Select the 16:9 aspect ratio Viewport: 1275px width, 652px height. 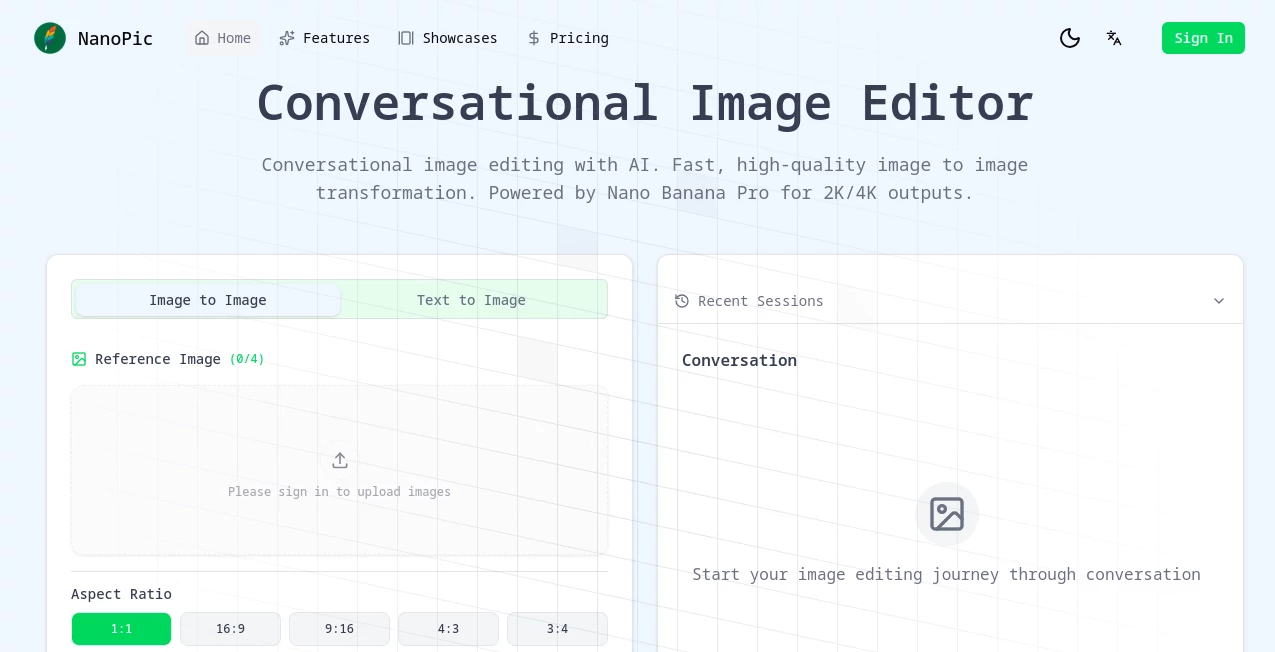point(230,629)
